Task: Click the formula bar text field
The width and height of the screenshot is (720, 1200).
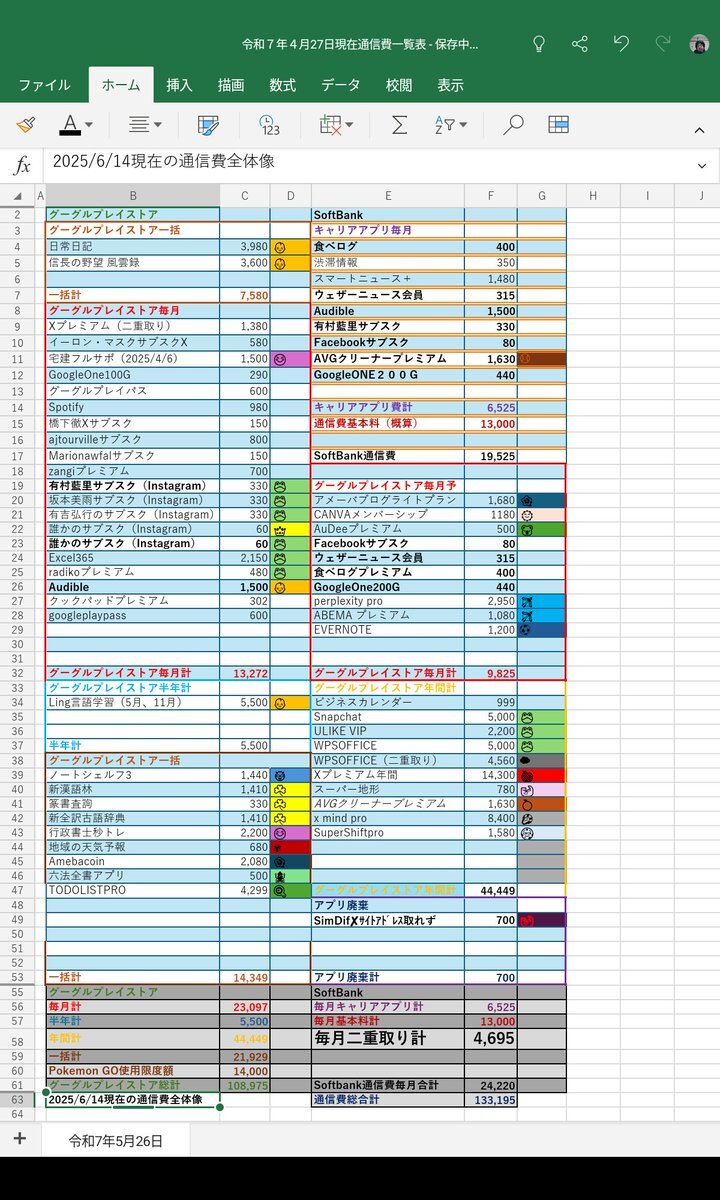Action: point(365,164)
